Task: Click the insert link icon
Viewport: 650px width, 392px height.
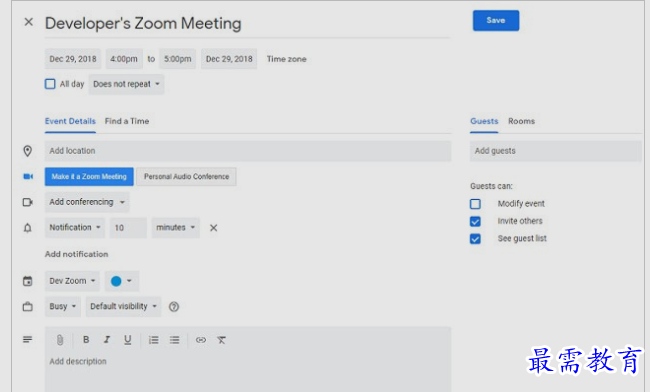Action: [201, 340]
